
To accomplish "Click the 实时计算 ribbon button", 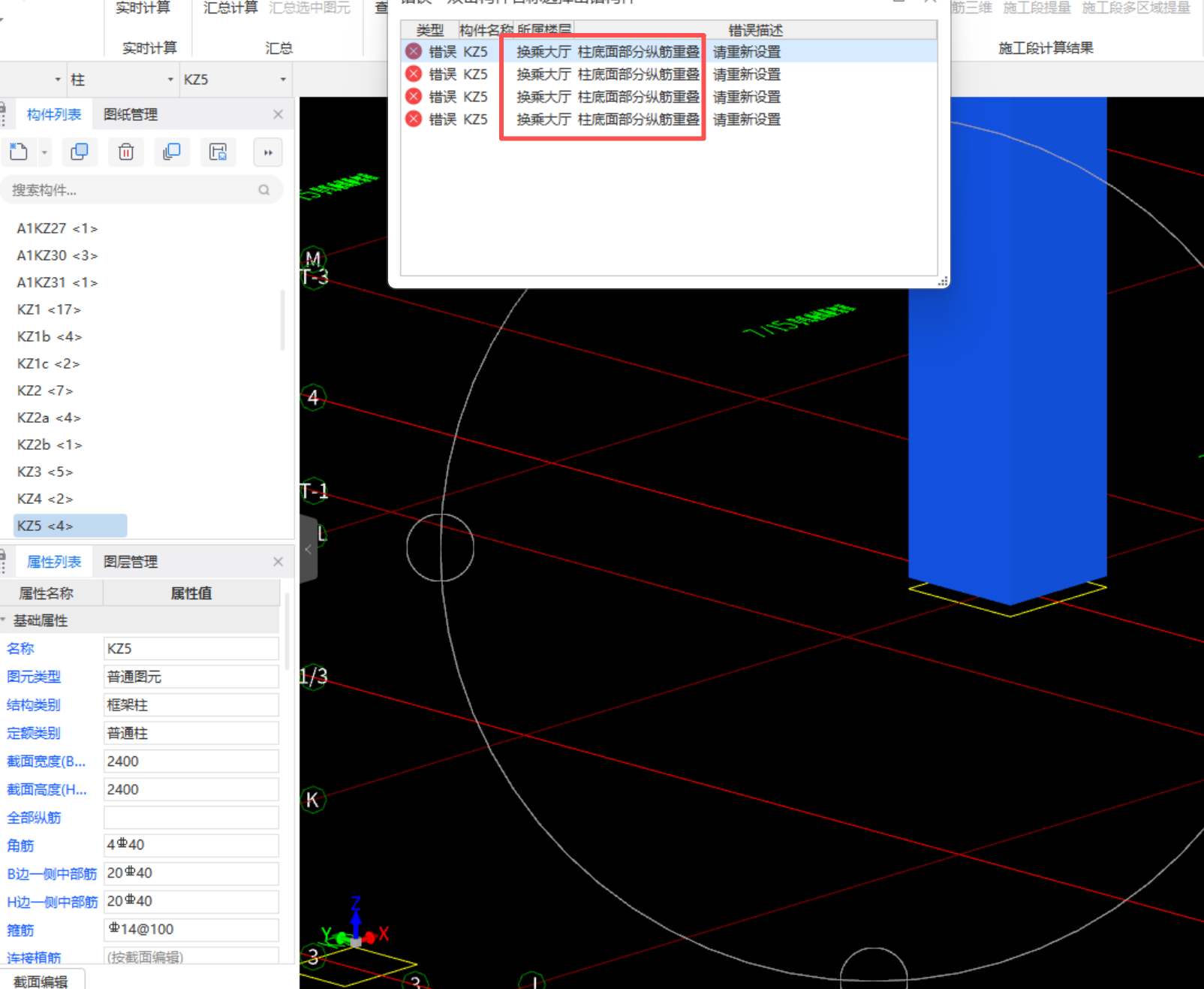I will [x=143, y=8].
